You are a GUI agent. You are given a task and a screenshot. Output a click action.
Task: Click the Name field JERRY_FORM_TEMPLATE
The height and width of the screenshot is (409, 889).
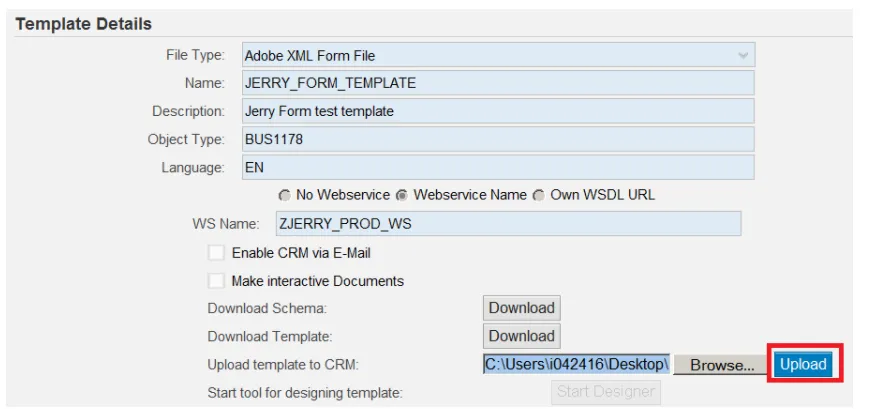[498, 83]
